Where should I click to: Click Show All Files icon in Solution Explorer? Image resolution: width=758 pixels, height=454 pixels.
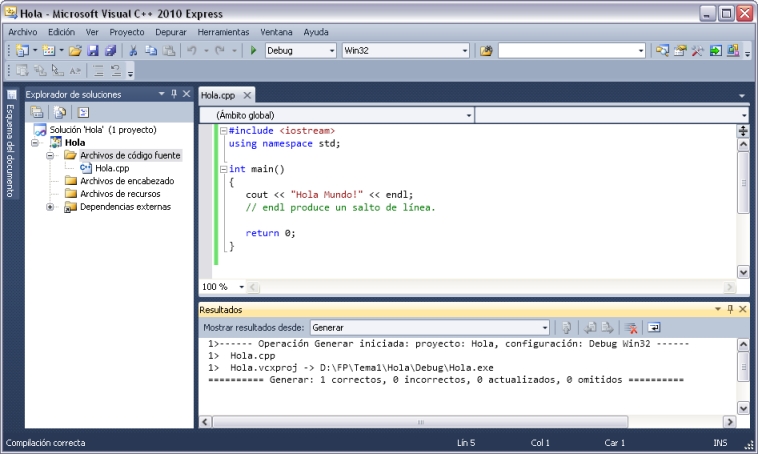pyautogui.click(x=60, y=112)
